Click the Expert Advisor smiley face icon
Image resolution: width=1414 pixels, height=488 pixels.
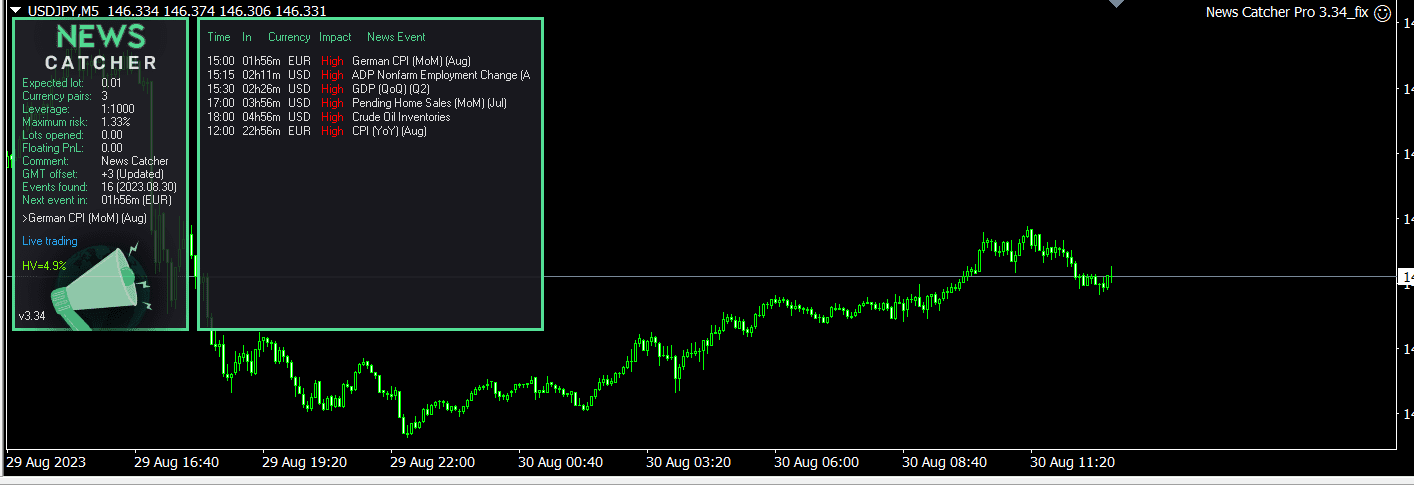pos(1383,13)
